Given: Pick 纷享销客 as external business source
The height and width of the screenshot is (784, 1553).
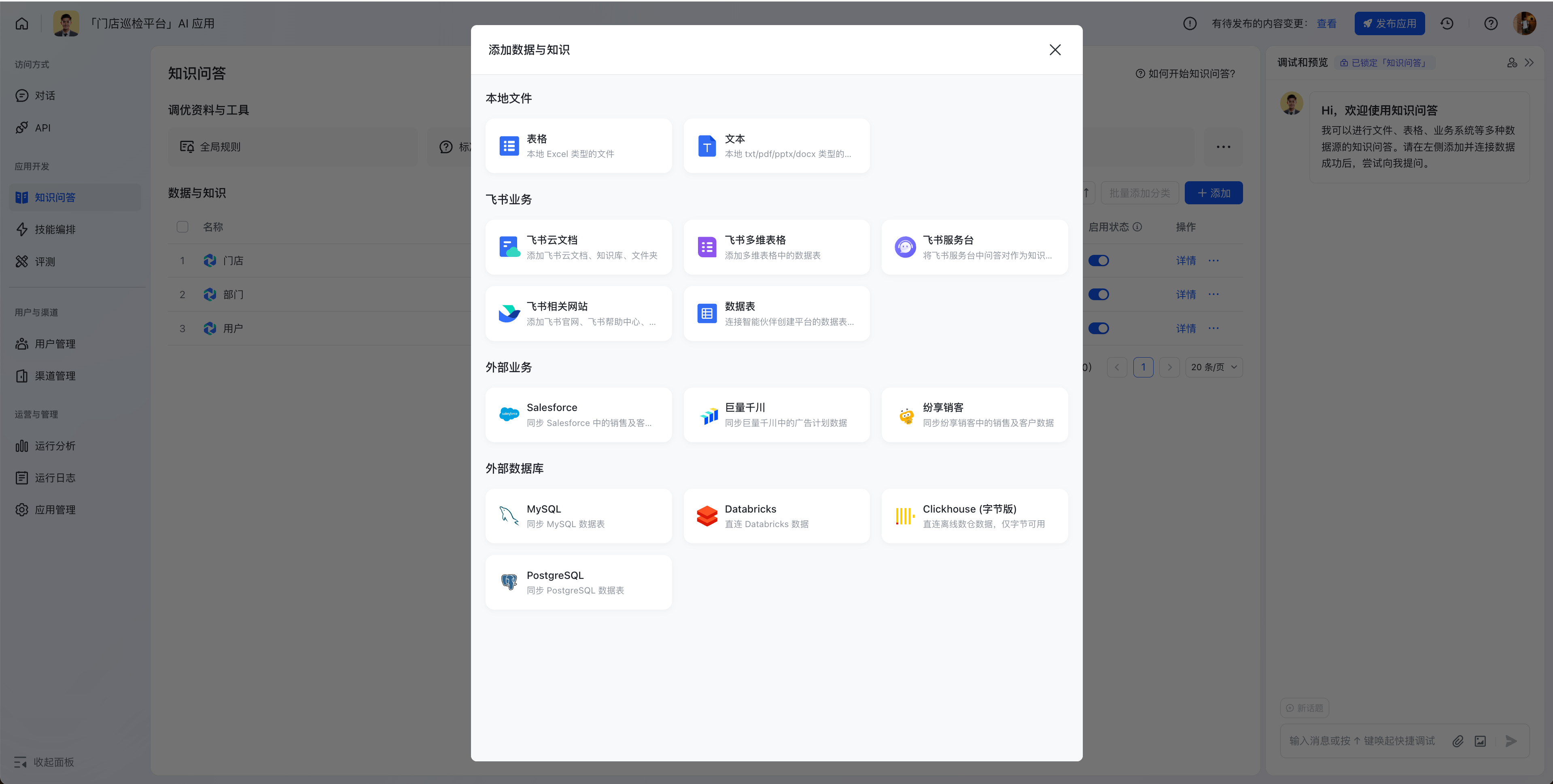Looking at the screenshot, I should [974, 415].
